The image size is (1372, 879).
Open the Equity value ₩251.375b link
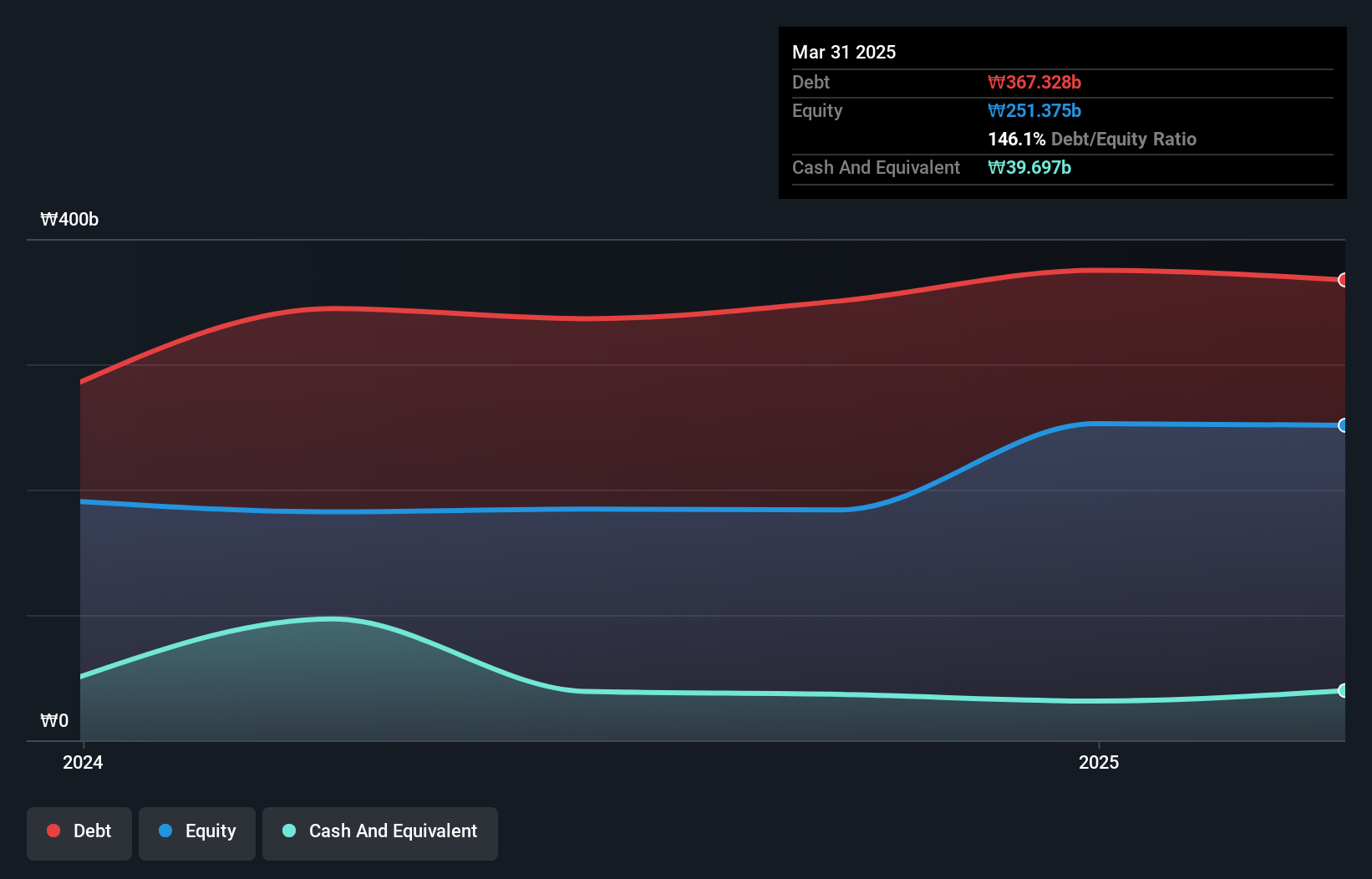click(1034, 110)
